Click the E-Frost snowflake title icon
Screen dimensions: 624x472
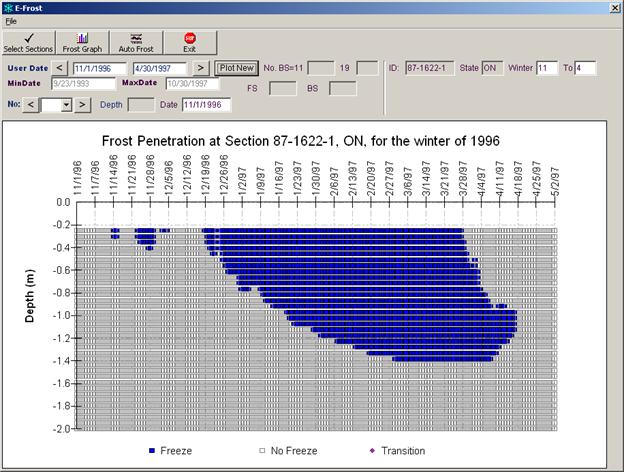(8, 8)
